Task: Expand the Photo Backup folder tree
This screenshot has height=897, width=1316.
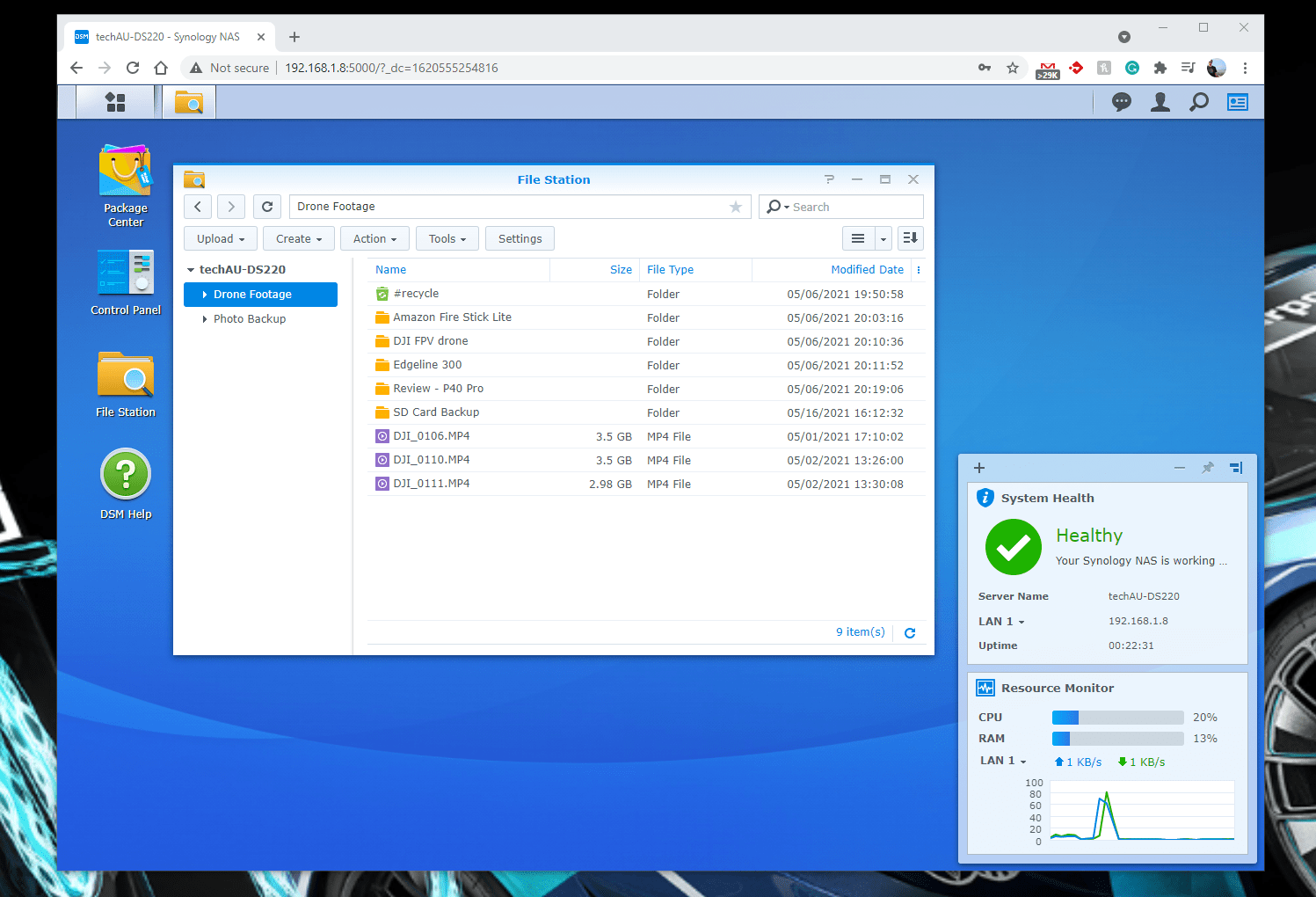Action: pyautogui.click(x=205, y=319)
